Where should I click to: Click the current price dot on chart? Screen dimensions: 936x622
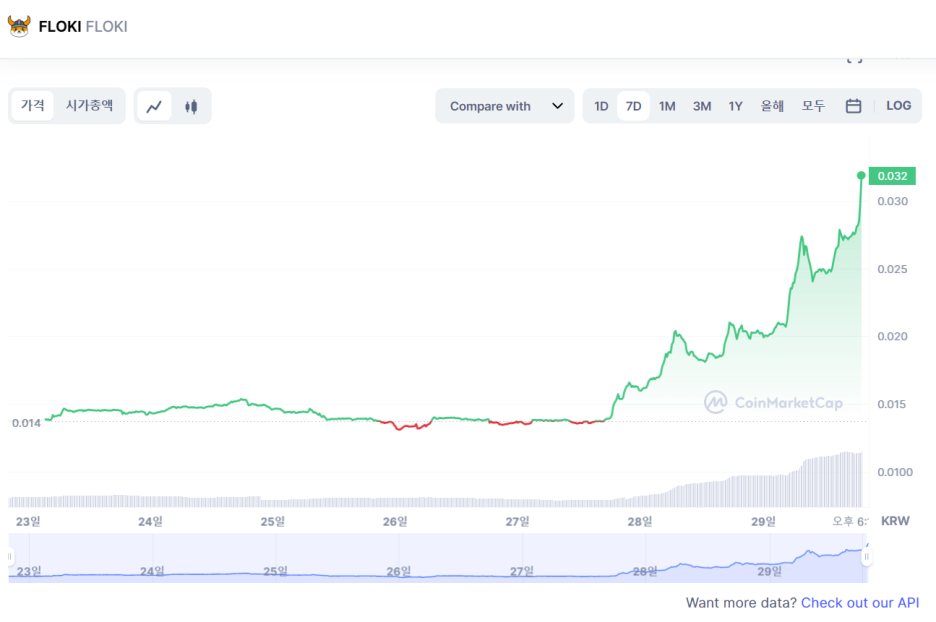pyautogui.click(x=861, y=175)
